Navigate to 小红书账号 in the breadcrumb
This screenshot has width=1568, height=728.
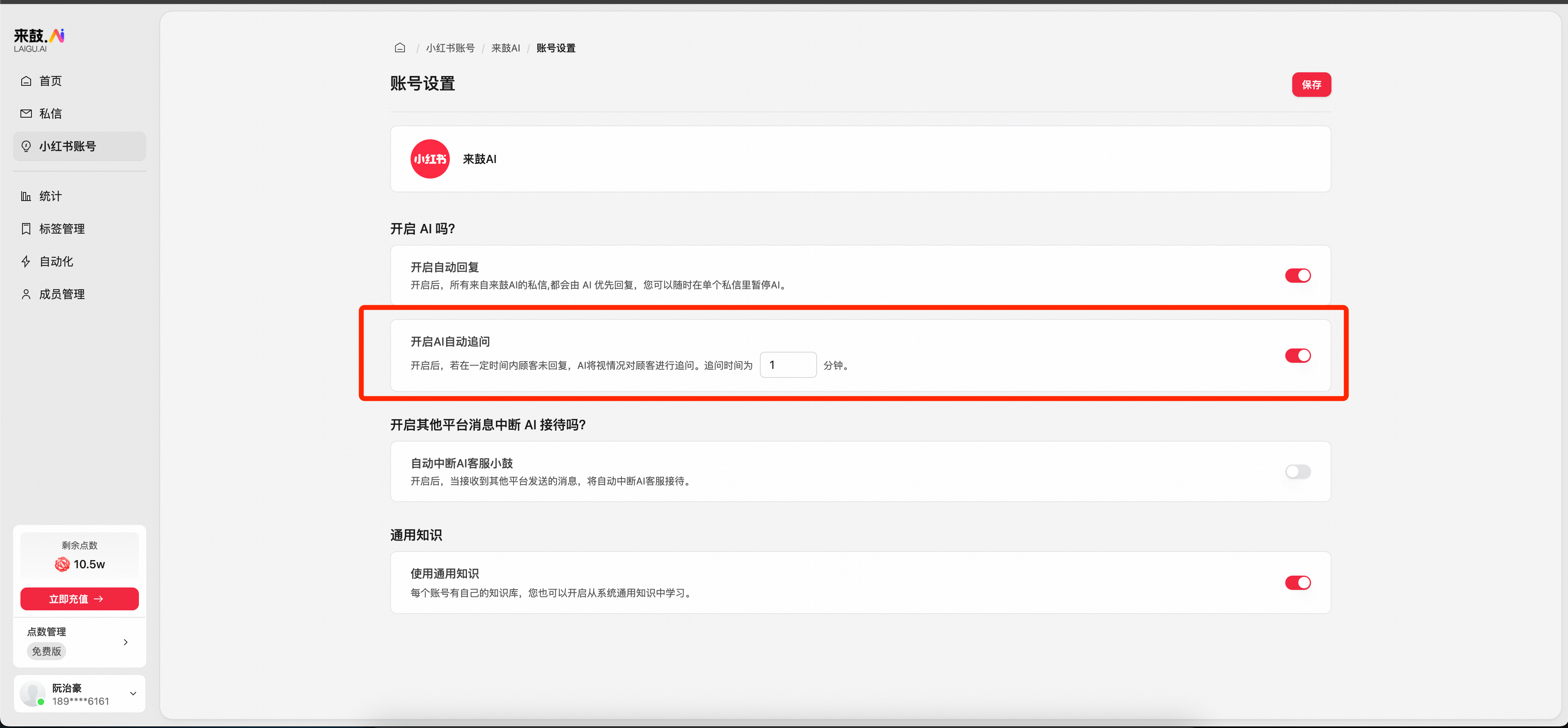[451, 47]
